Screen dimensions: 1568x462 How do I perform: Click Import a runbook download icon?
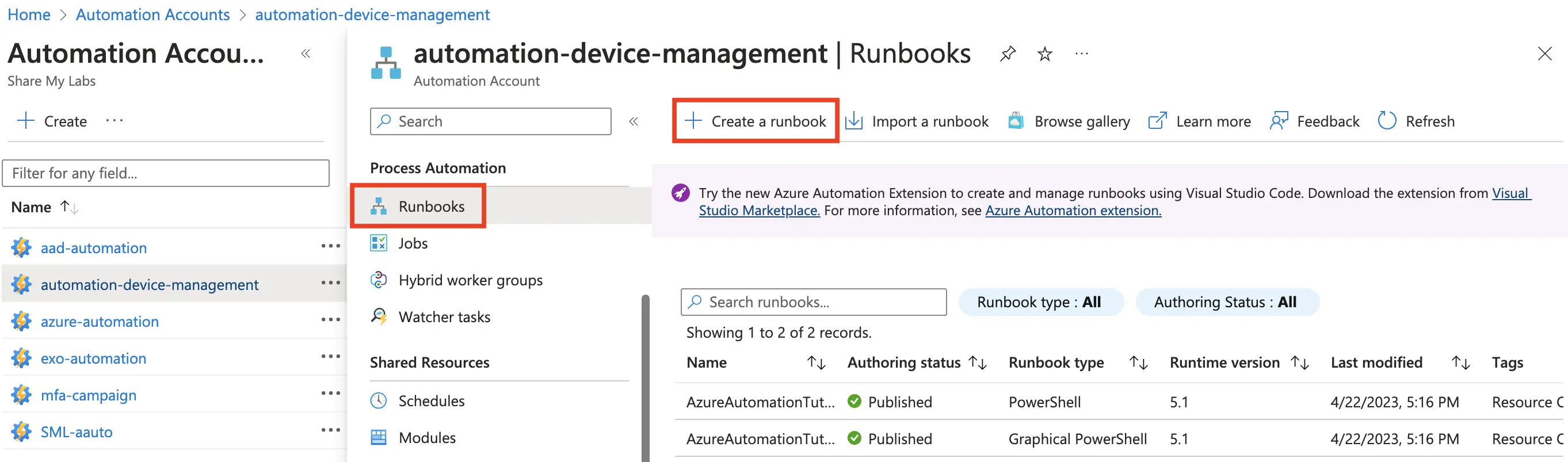click(854, 121)
